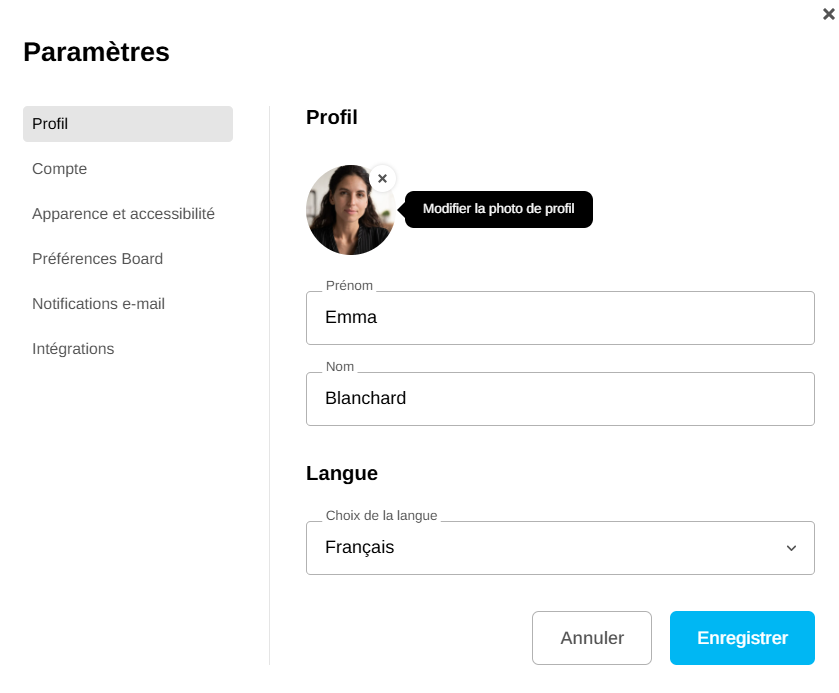Click the Nom field containing Blanchard
Screen dimensions: 839x693
pos(560,399)
